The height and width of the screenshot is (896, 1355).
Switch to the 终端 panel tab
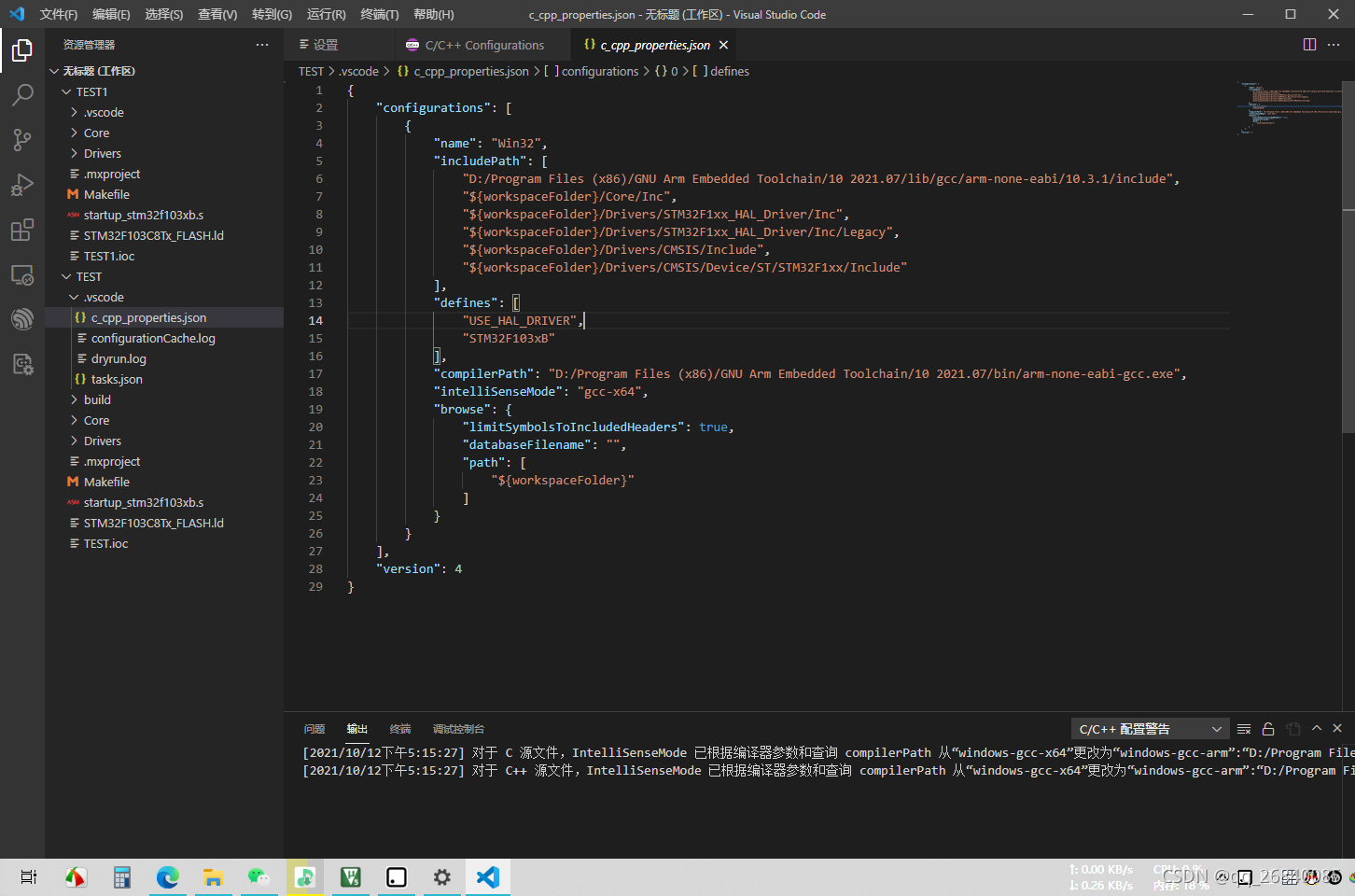[x=399, y=729]
